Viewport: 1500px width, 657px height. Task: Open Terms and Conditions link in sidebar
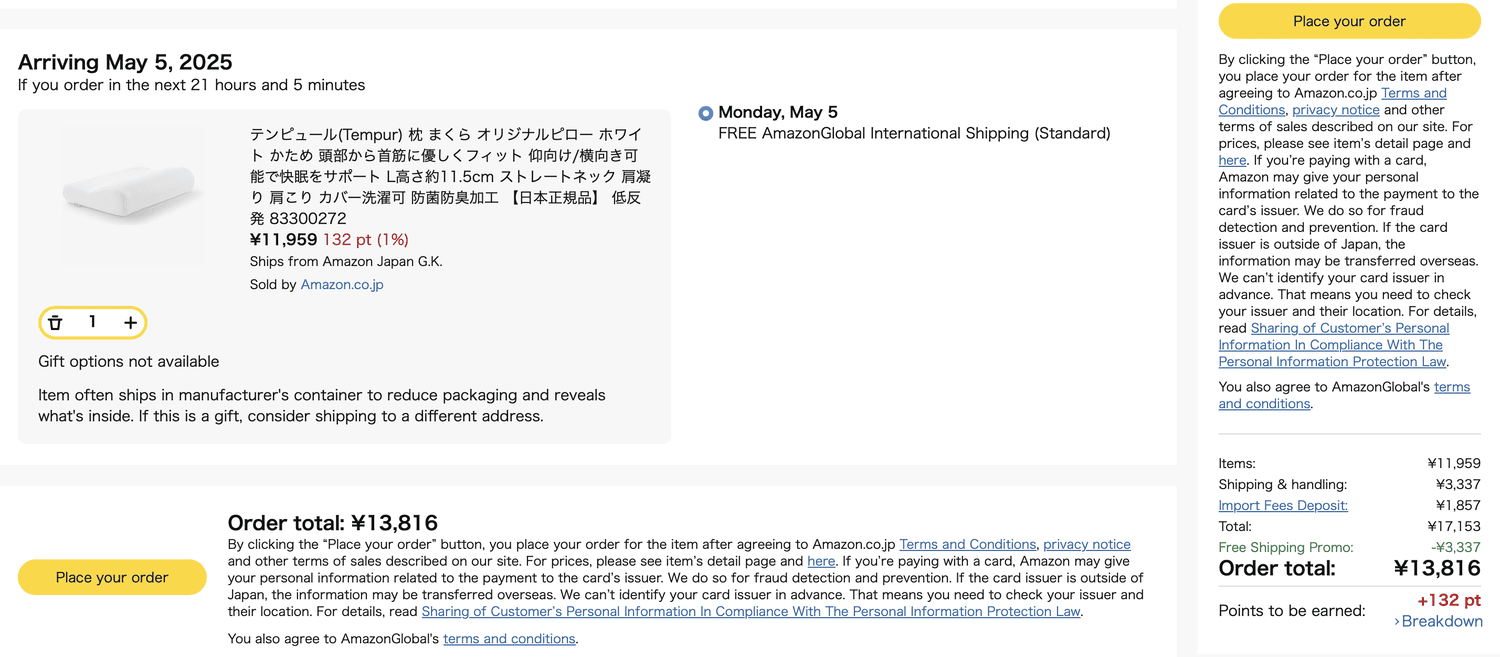click(x=1332, y=101)
